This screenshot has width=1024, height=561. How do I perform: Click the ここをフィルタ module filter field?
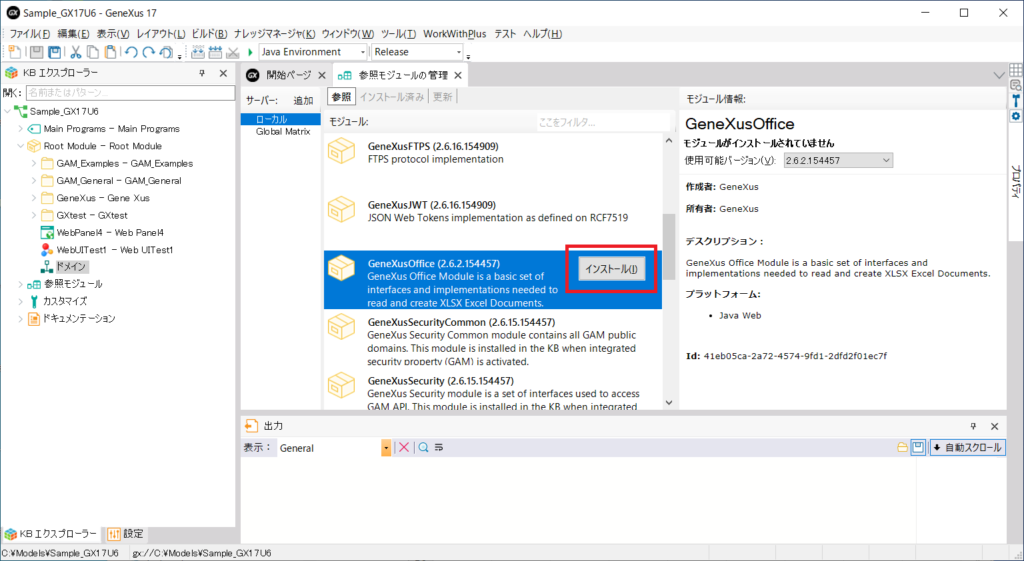pos(603,122)
